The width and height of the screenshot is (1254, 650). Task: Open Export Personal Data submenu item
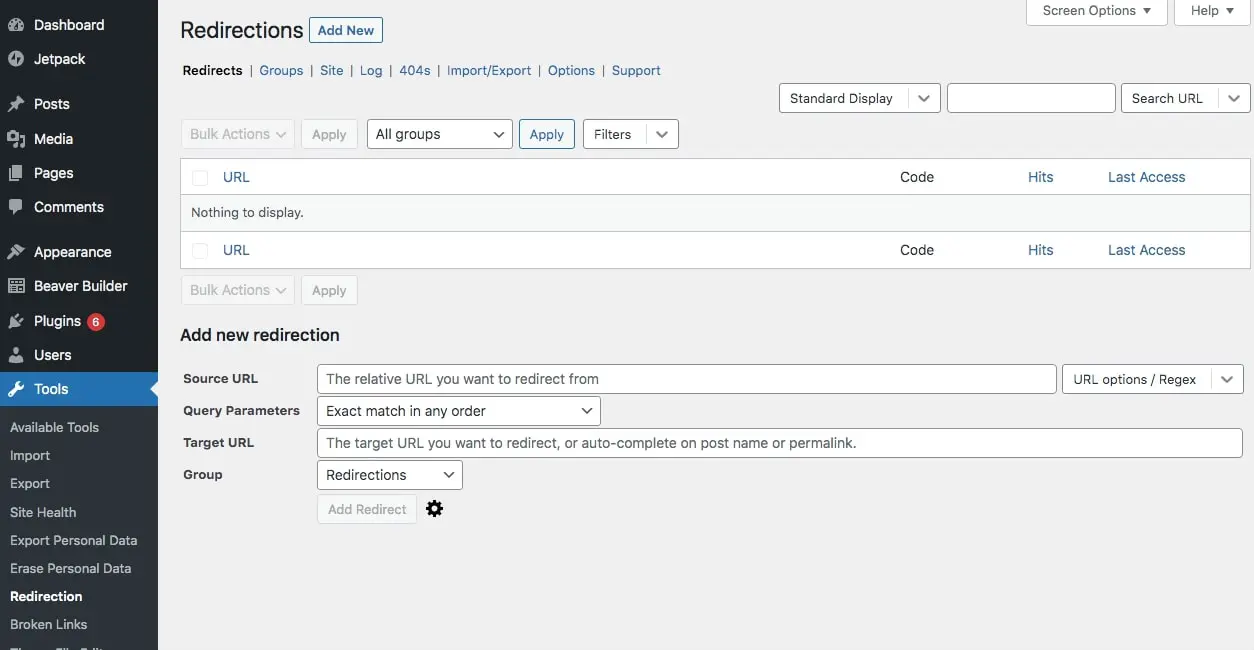(74, 540)
